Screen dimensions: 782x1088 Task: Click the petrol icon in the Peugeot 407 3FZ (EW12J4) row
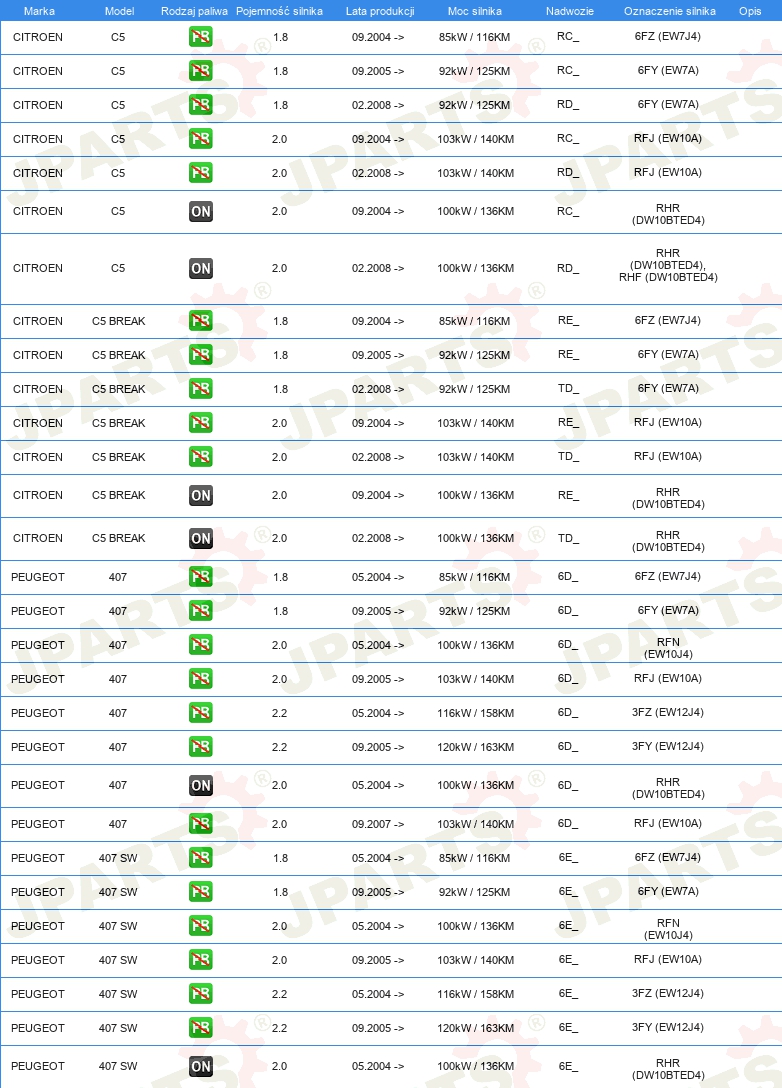[x=201, y=713]
